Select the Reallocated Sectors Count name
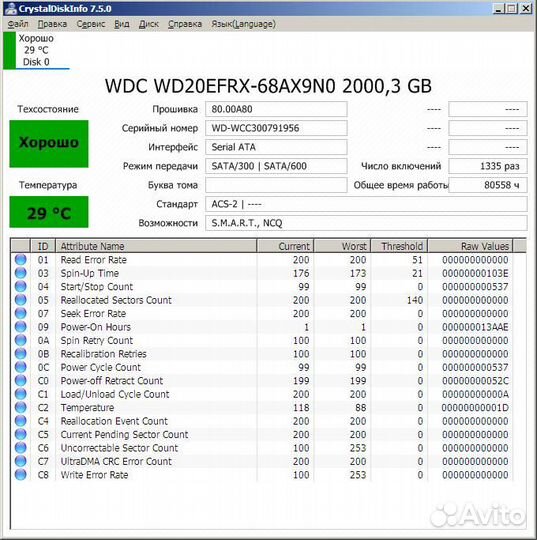The height and width of the screenshot is (540, 537). [x=116, y=300]
